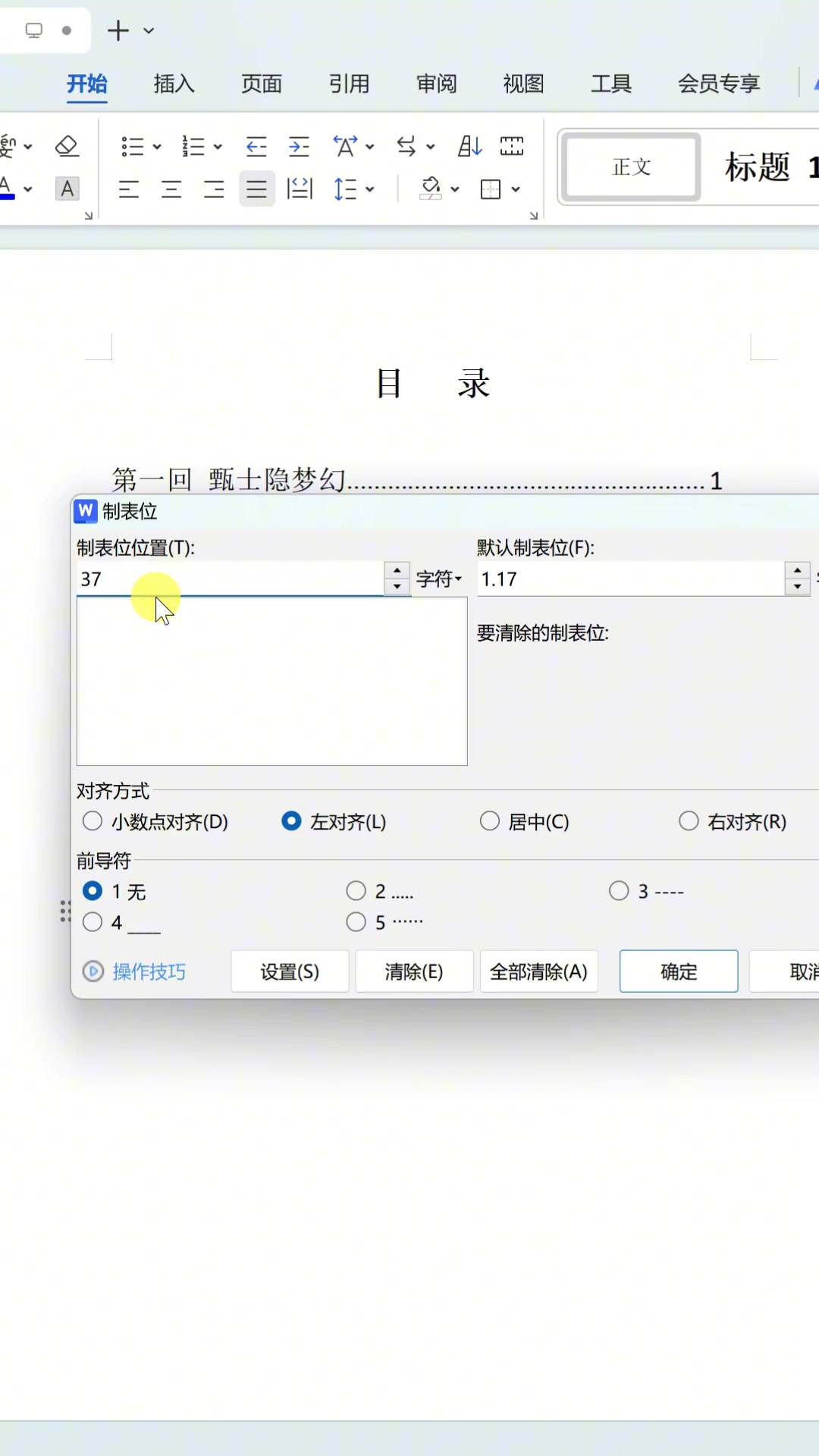Expand the typography layout dropdown arrow
The height and width of the screenshot is (1456, 819).
coord(370,147)
